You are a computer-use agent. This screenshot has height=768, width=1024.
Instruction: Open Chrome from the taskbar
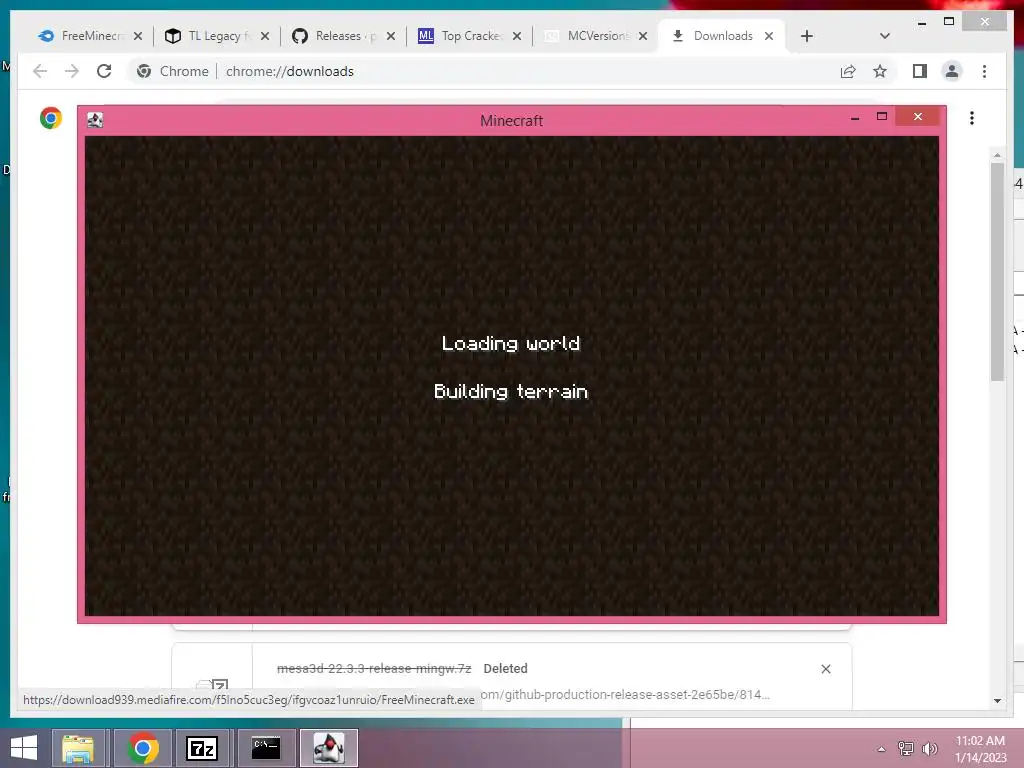(142, 748)
